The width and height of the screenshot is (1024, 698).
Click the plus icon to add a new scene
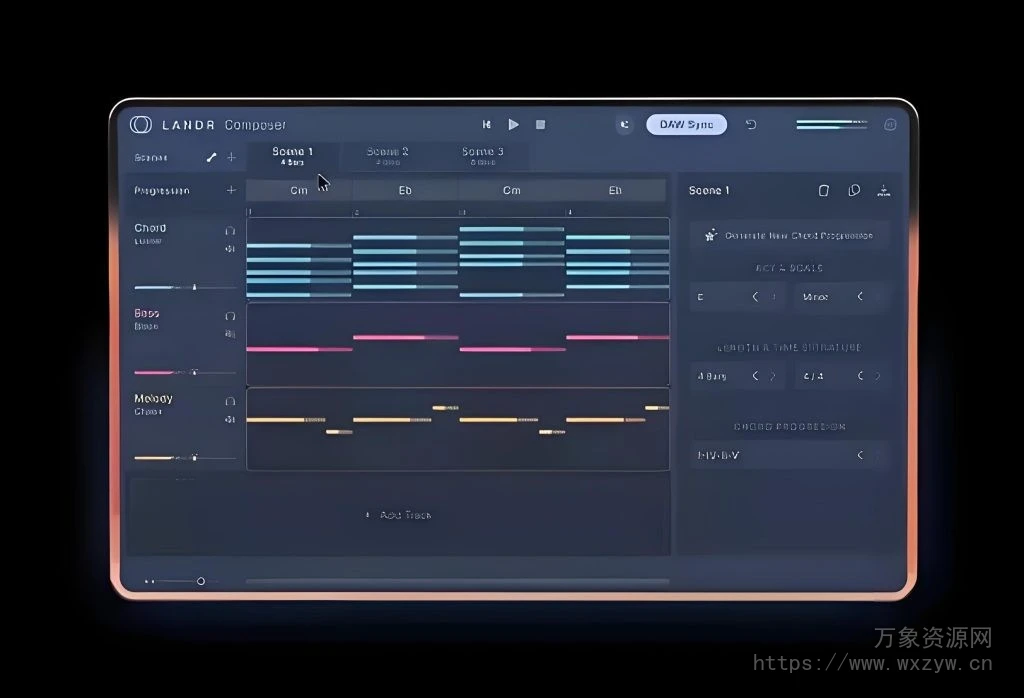pos(230,157)
